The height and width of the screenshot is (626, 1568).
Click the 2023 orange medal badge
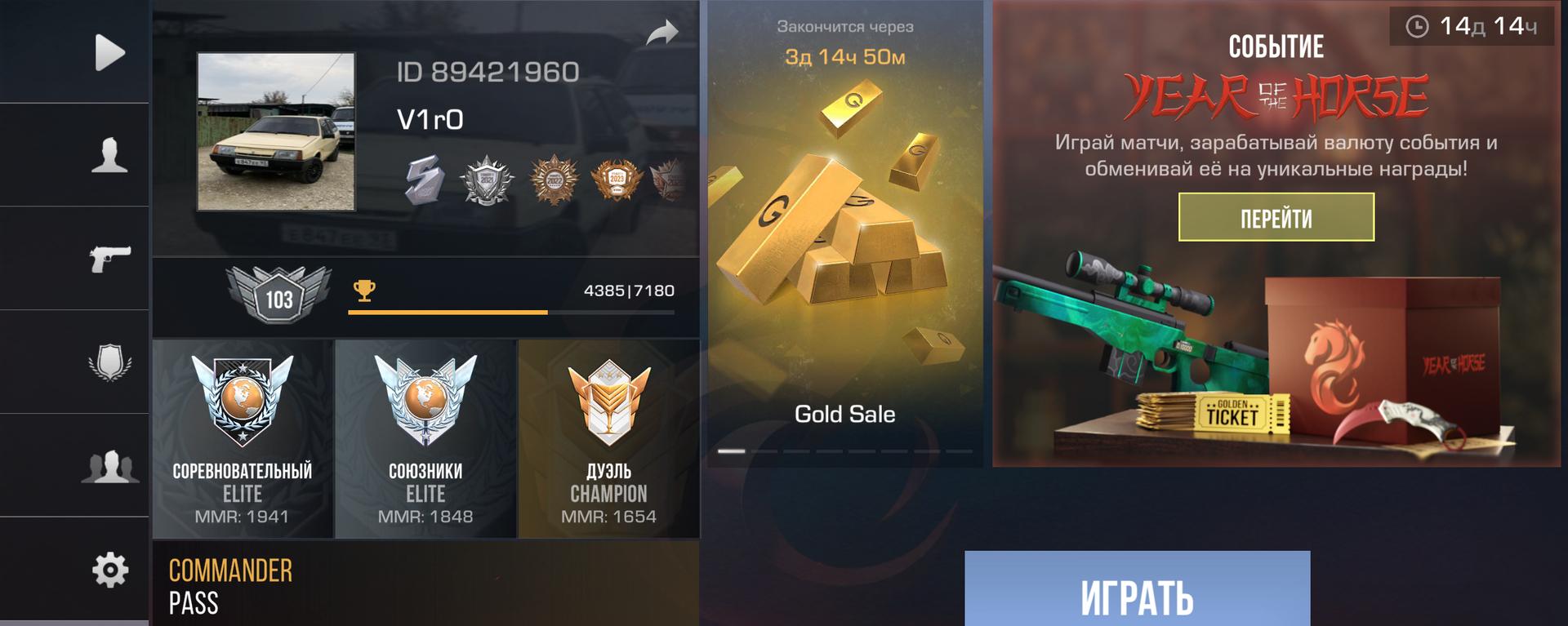(617, 180)
